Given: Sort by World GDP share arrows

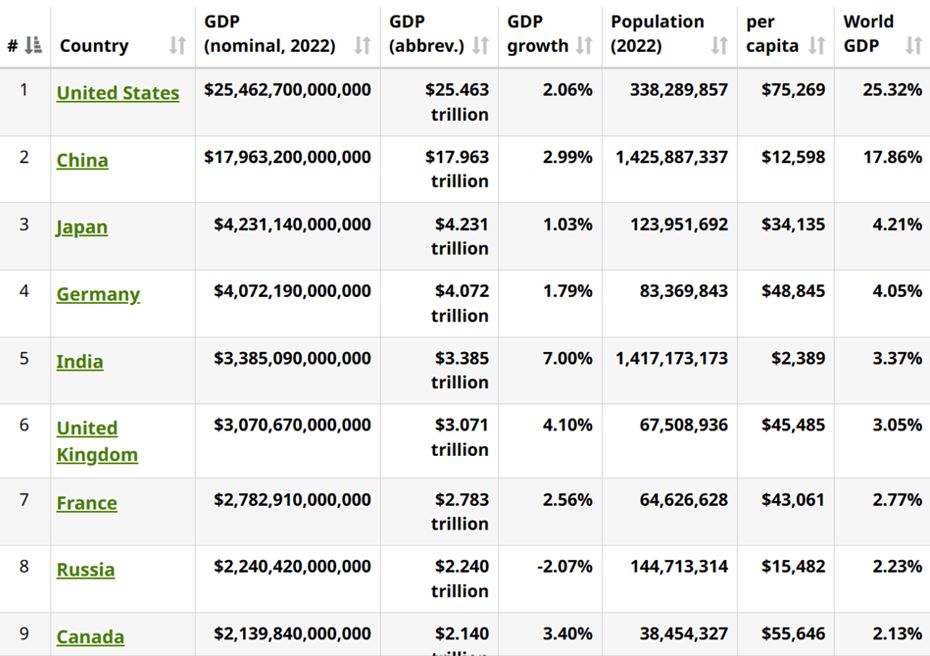Looking at the screenshot, I should 913,45.
